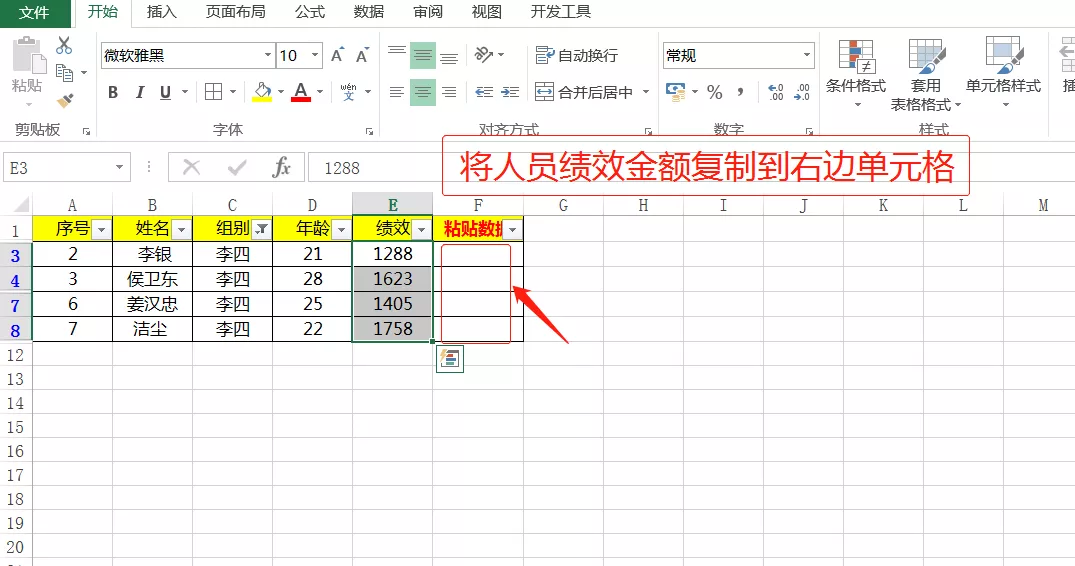
Task: Click the Borders grid icon
Action: (213, 92)
